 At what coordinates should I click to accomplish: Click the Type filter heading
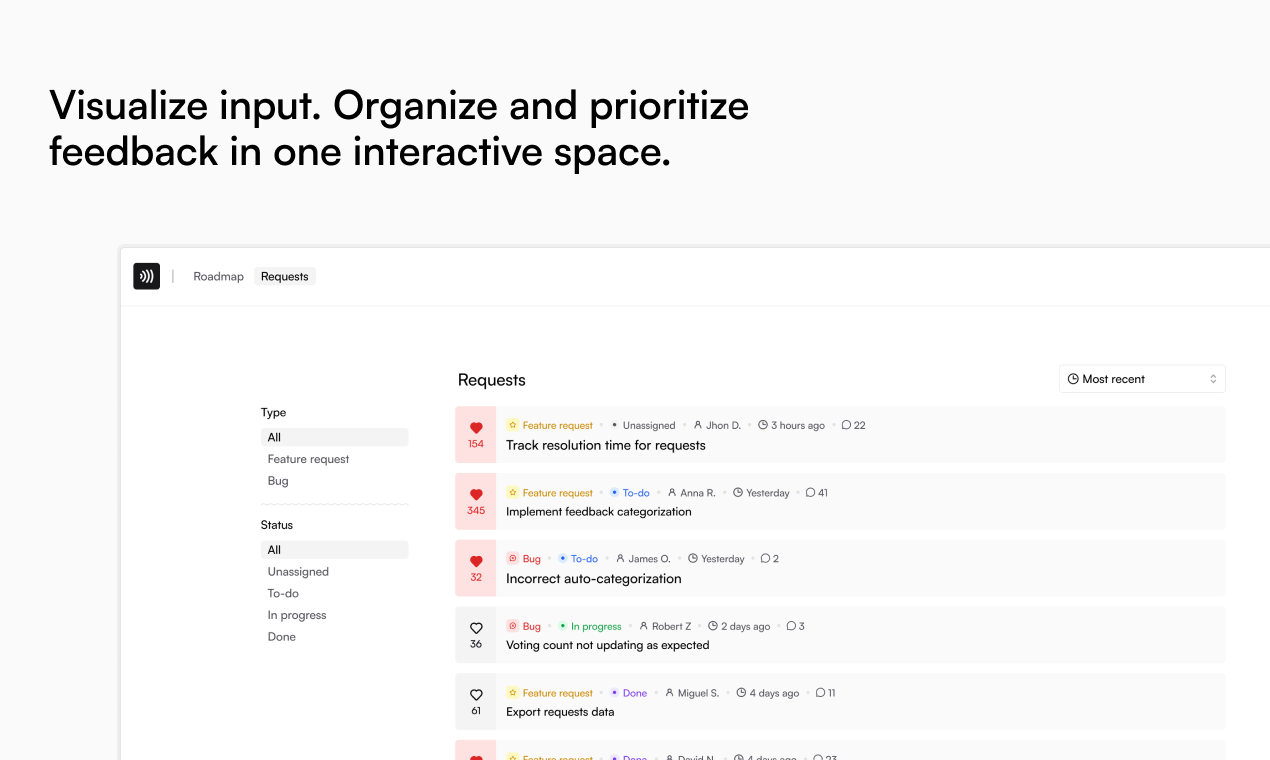pos(274,412)
